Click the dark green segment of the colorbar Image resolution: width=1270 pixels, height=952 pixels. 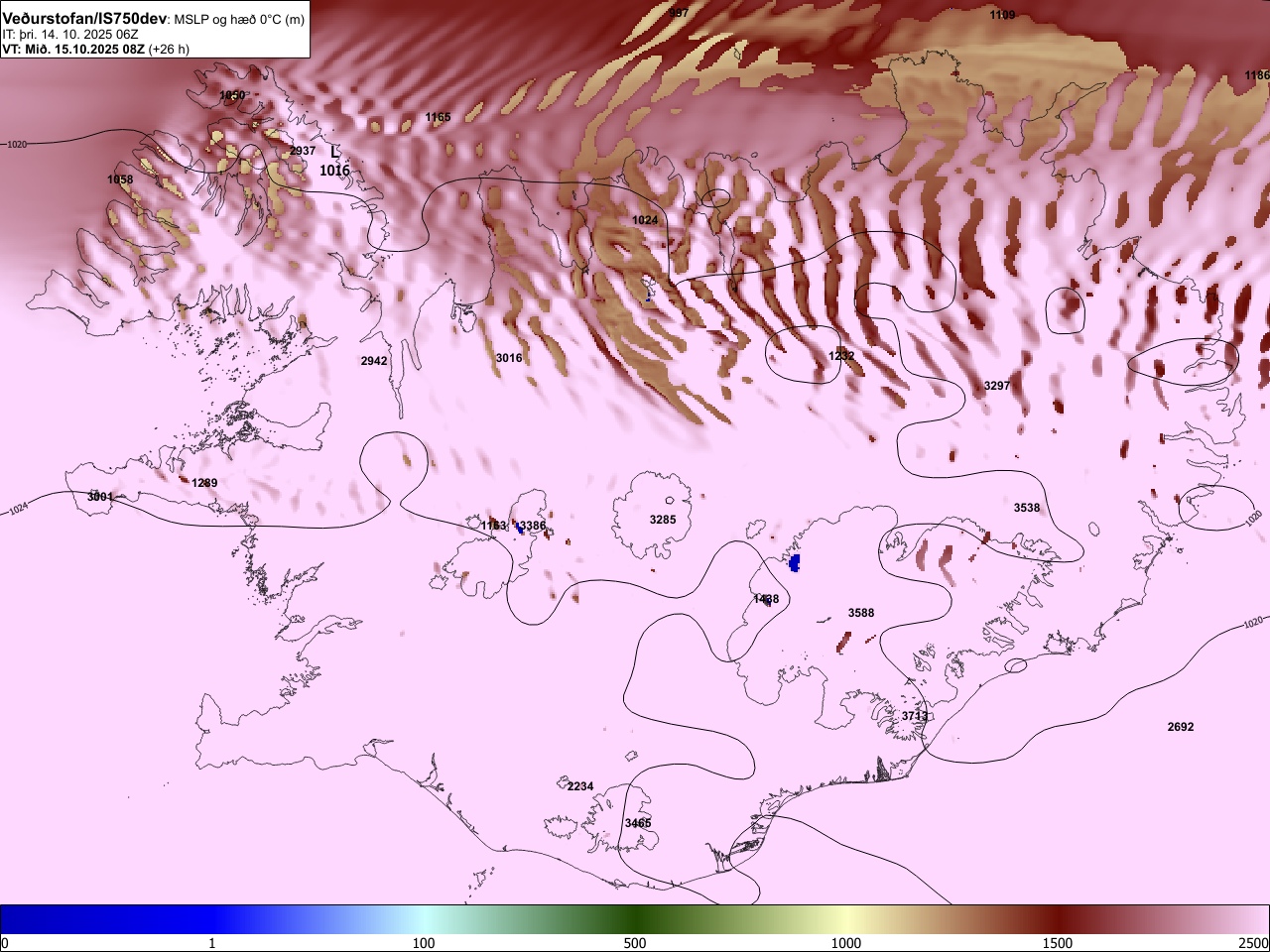(635, 919)
